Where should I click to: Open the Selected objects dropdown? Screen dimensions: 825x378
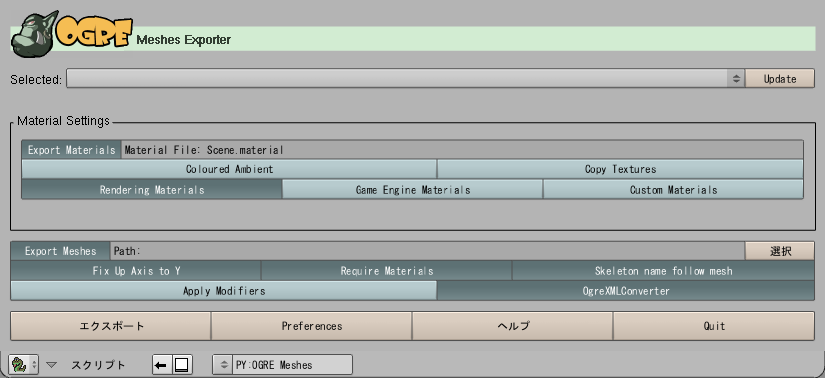pyautogui.click(x=405, y=79)
